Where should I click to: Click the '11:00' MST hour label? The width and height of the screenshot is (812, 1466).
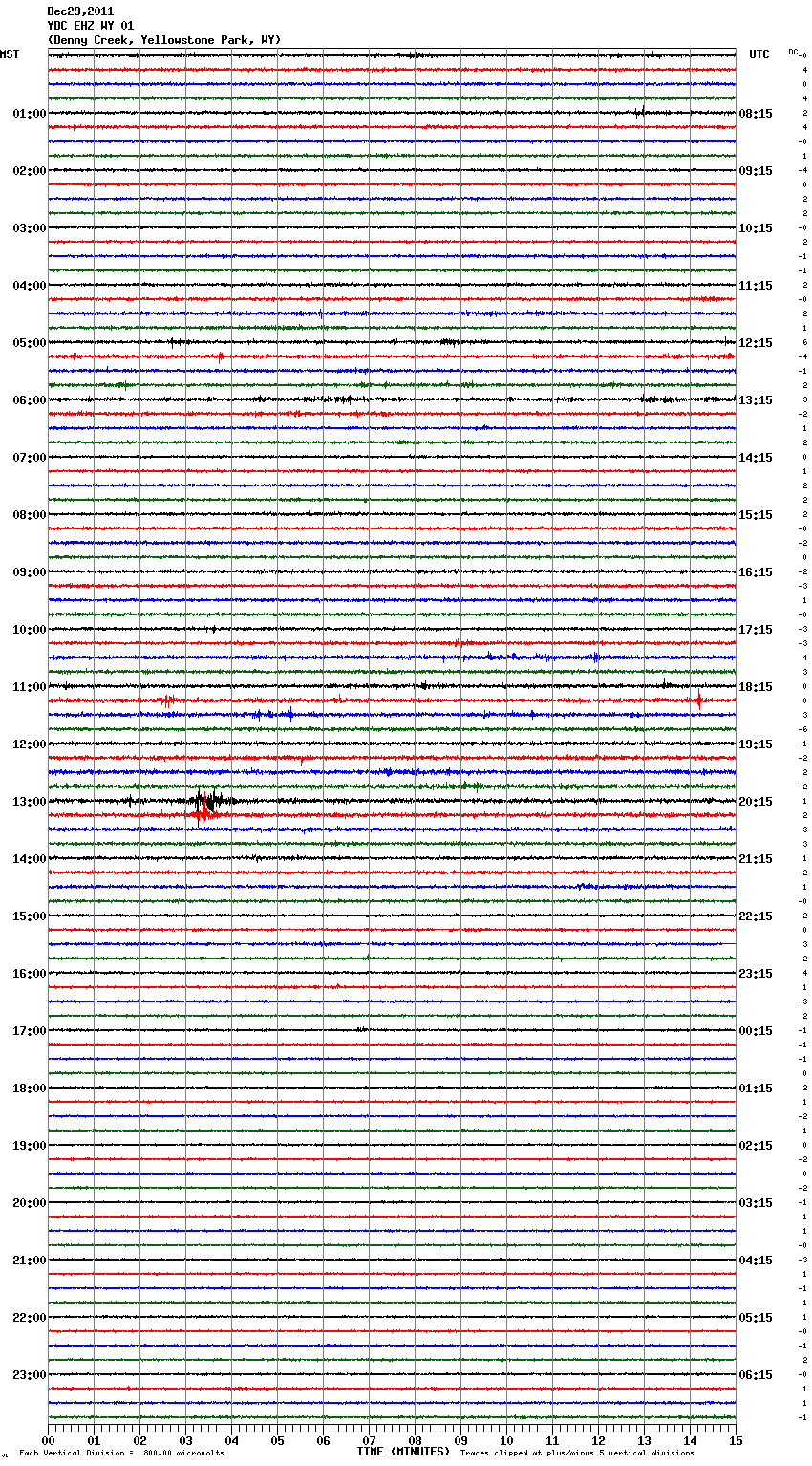(x=30, y=687)
